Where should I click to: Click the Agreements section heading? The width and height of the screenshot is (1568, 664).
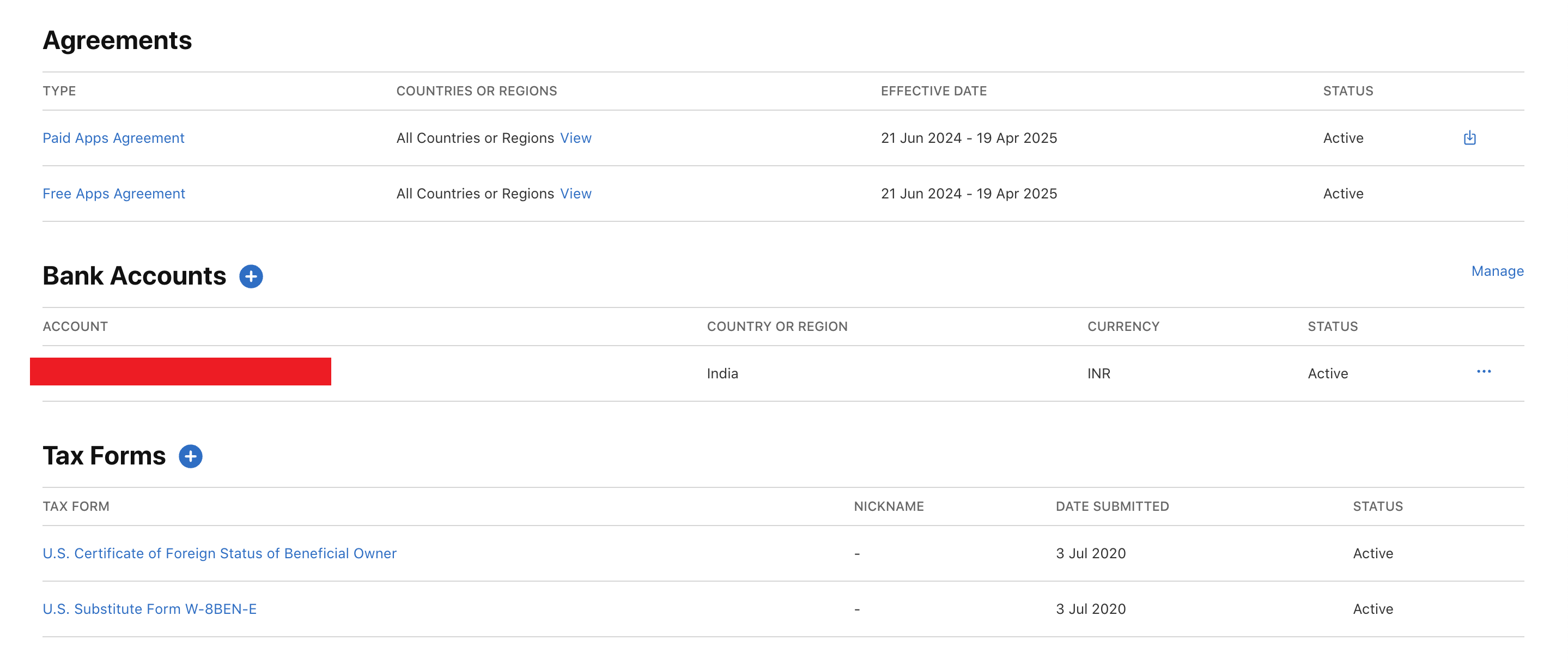coord(117,41)
